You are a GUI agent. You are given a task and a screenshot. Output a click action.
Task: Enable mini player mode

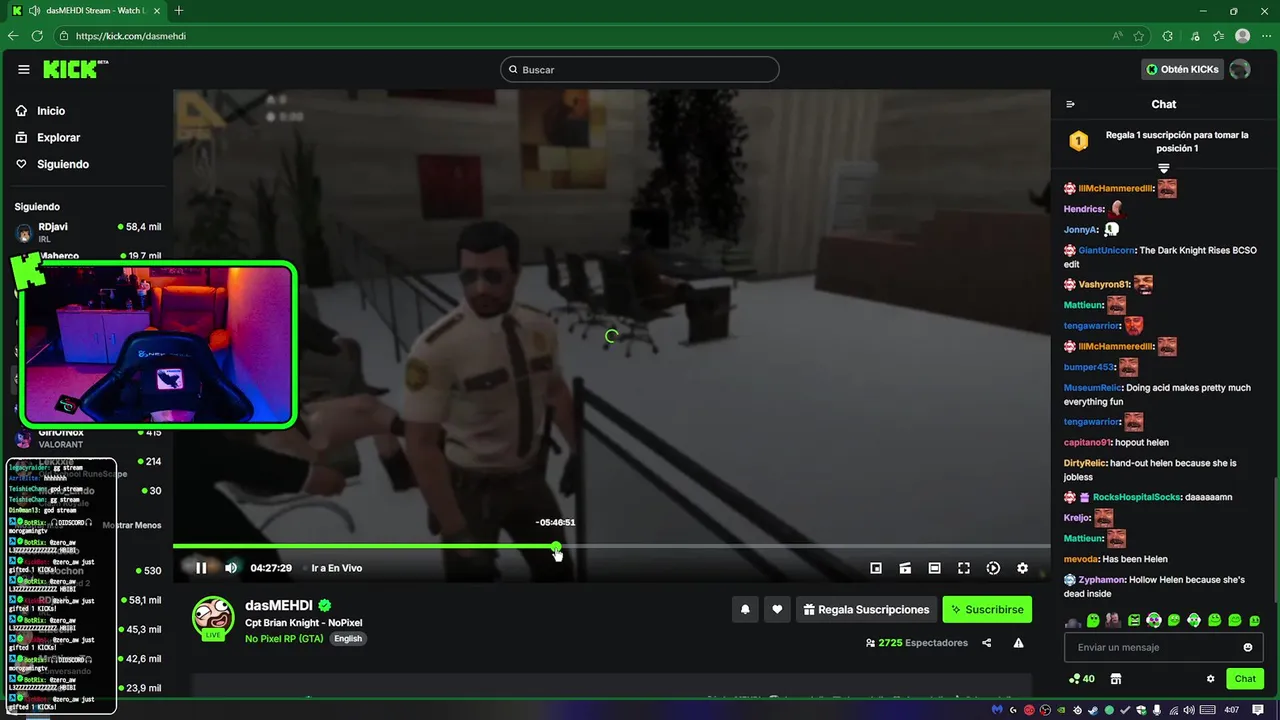[x=876, y=568]
